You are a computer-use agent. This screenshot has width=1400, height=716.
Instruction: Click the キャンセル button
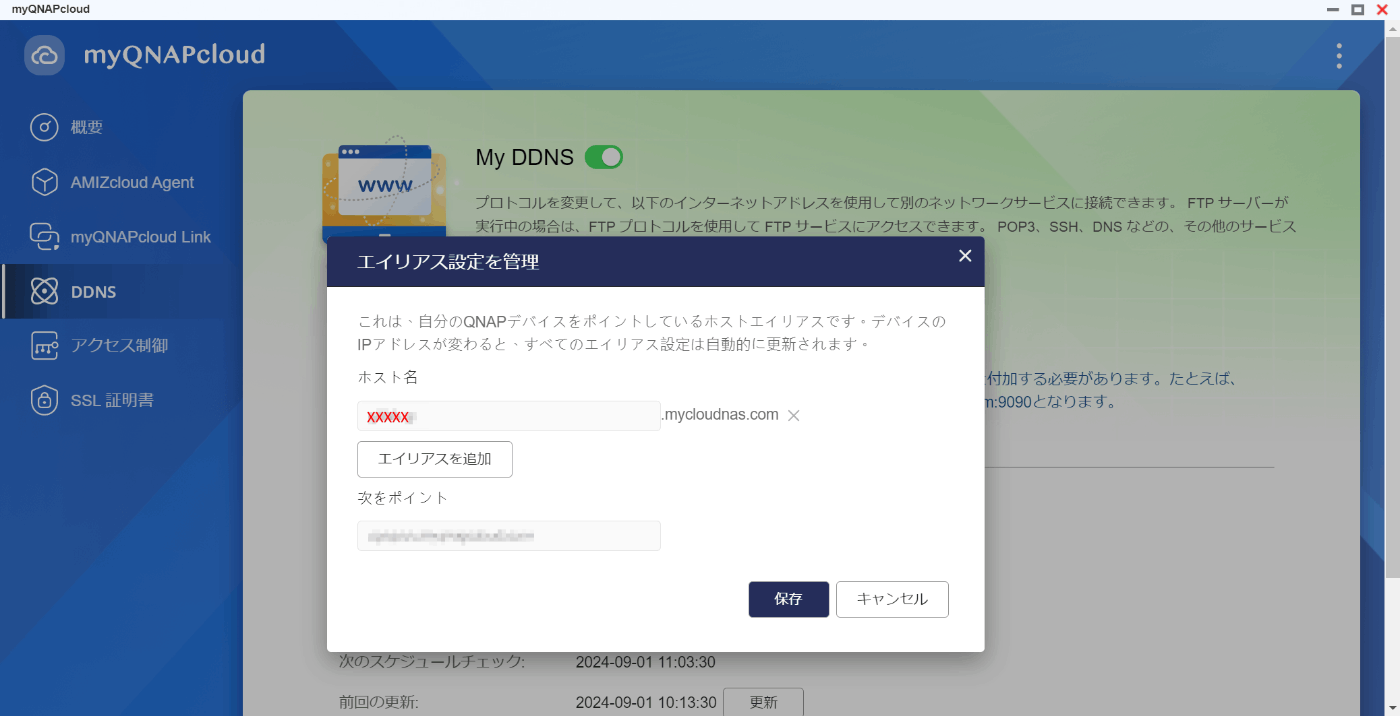[x=892, y=599]
